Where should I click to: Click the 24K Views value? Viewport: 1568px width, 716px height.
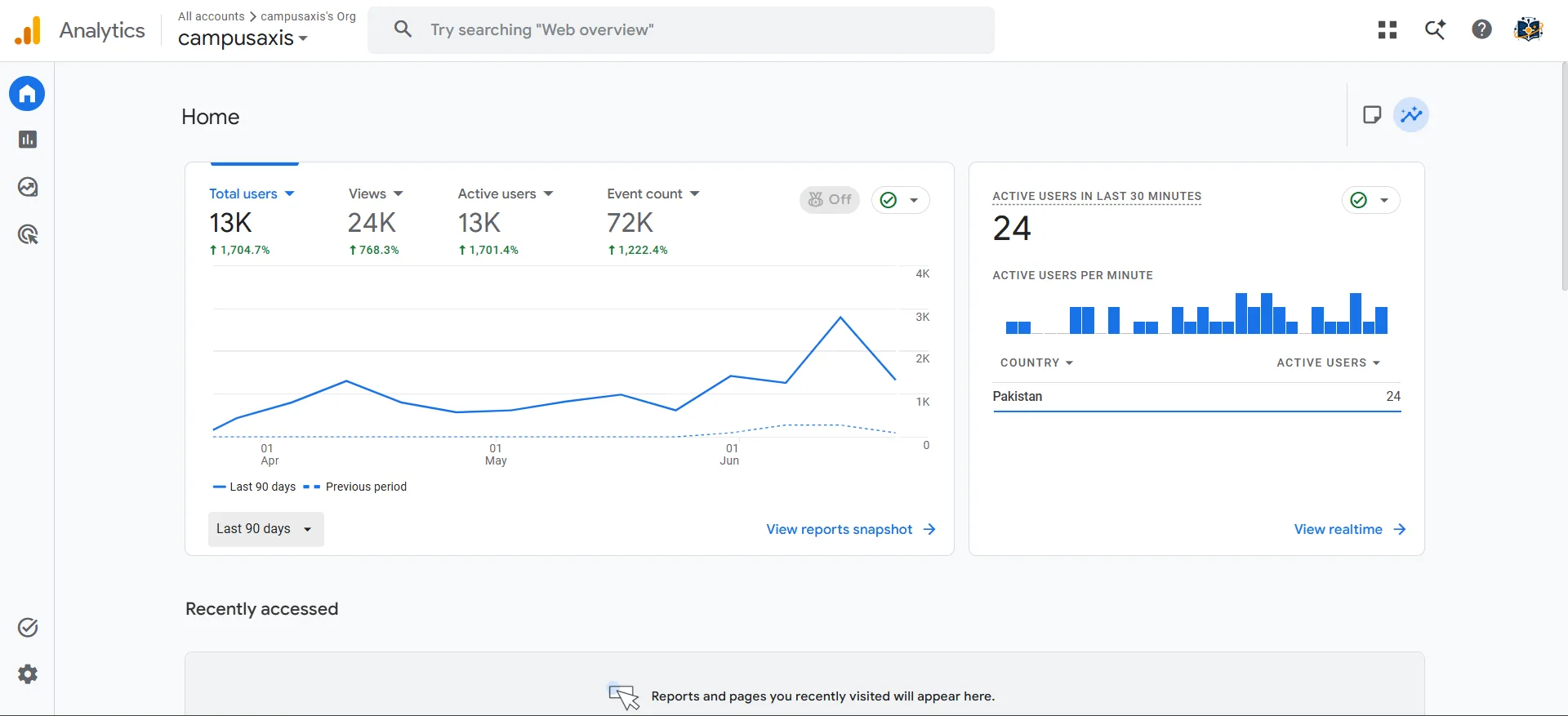372,223
